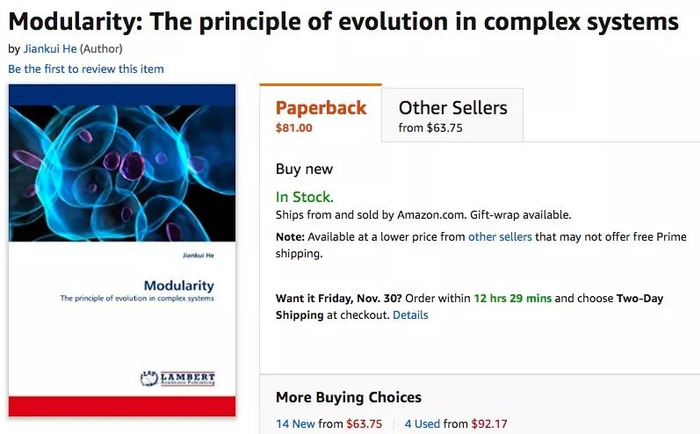
Task: Click the green 'In Stock.' text
Action: (x=304, y=197)
